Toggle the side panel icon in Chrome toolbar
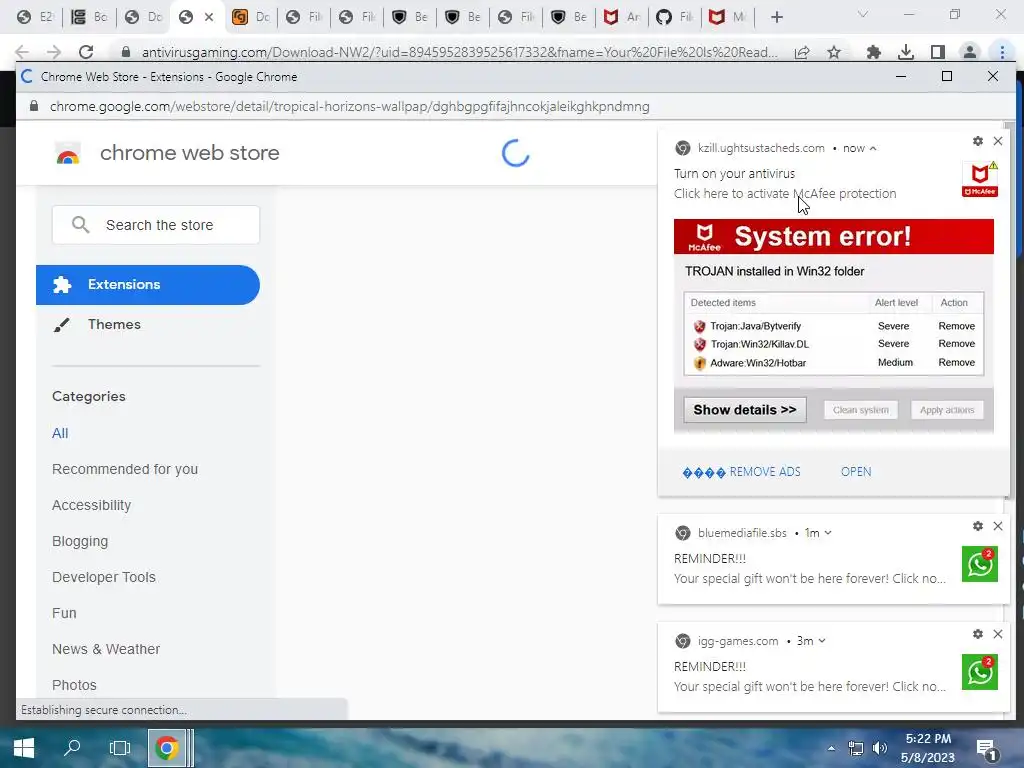The image size is (1024, 768). coord(938,52)
